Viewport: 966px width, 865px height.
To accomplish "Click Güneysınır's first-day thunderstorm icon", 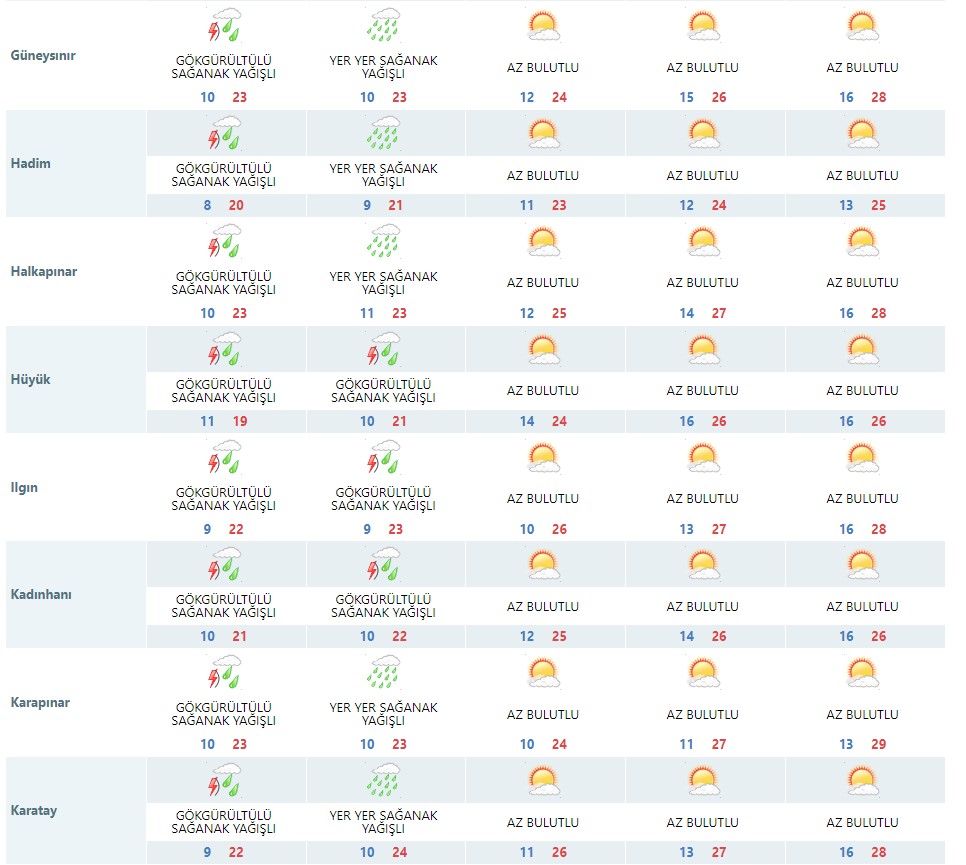I will tap(224, 25).
